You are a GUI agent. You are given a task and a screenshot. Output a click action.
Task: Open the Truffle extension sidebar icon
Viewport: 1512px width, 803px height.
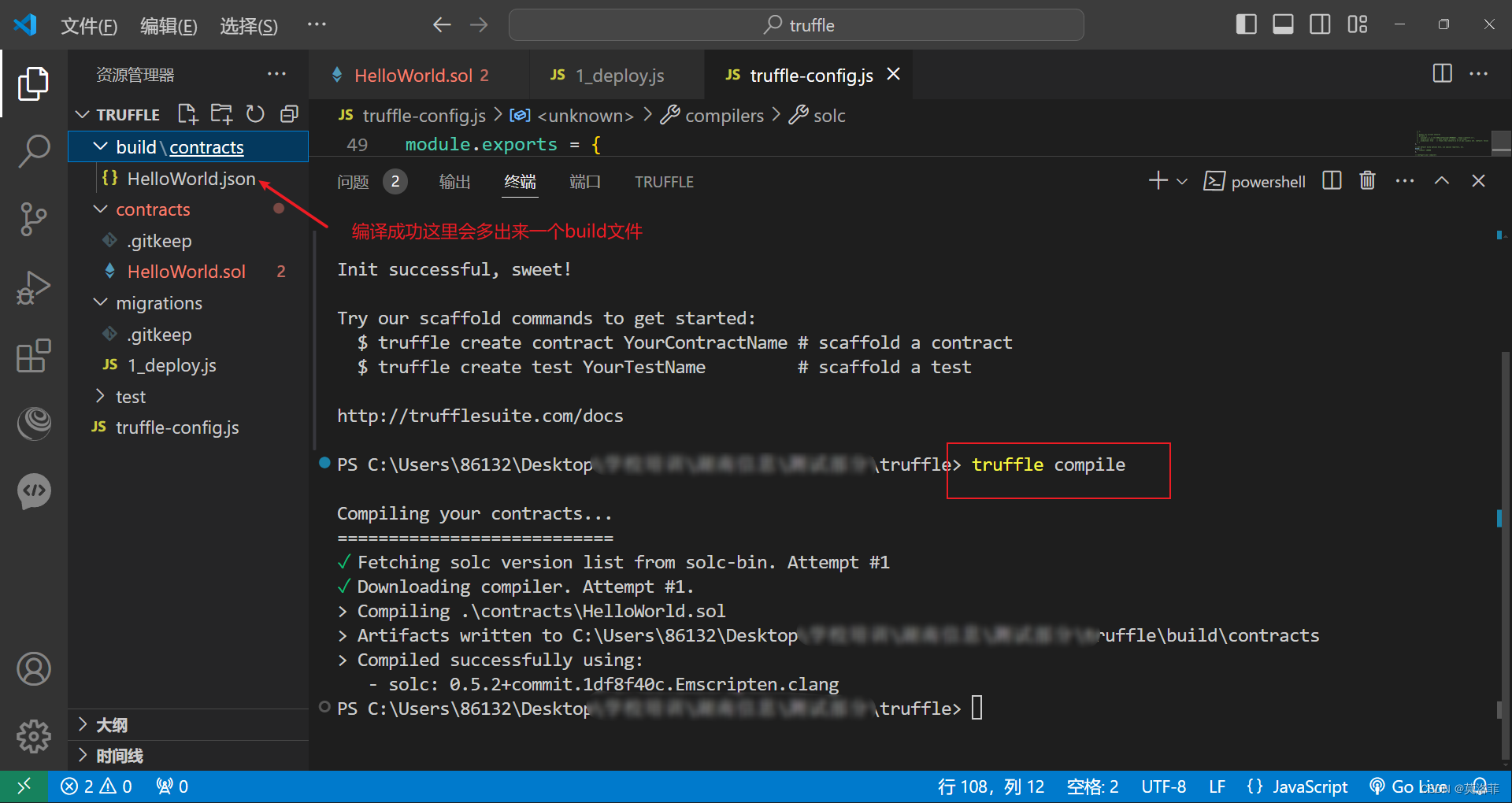[33, 424]
